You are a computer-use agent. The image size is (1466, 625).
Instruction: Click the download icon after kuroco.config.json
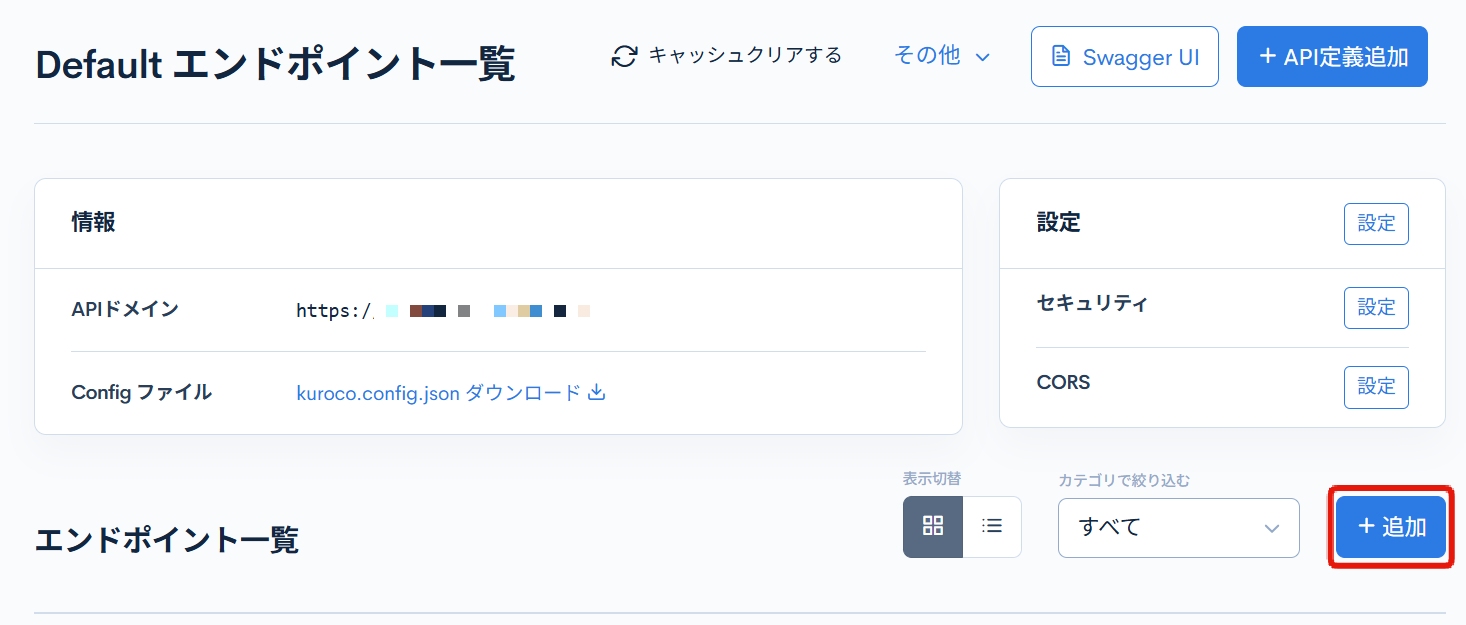597,393
